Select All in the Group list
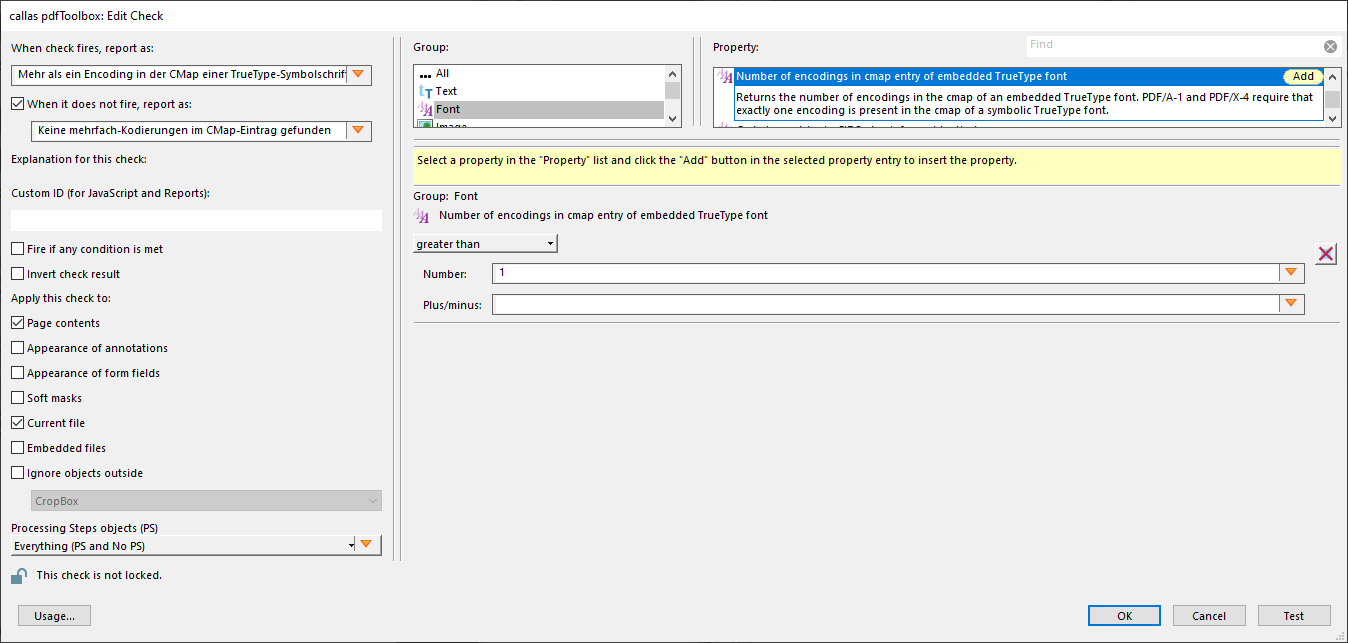The width and height of the screenshot is (1348, 643). coord(442,73)
